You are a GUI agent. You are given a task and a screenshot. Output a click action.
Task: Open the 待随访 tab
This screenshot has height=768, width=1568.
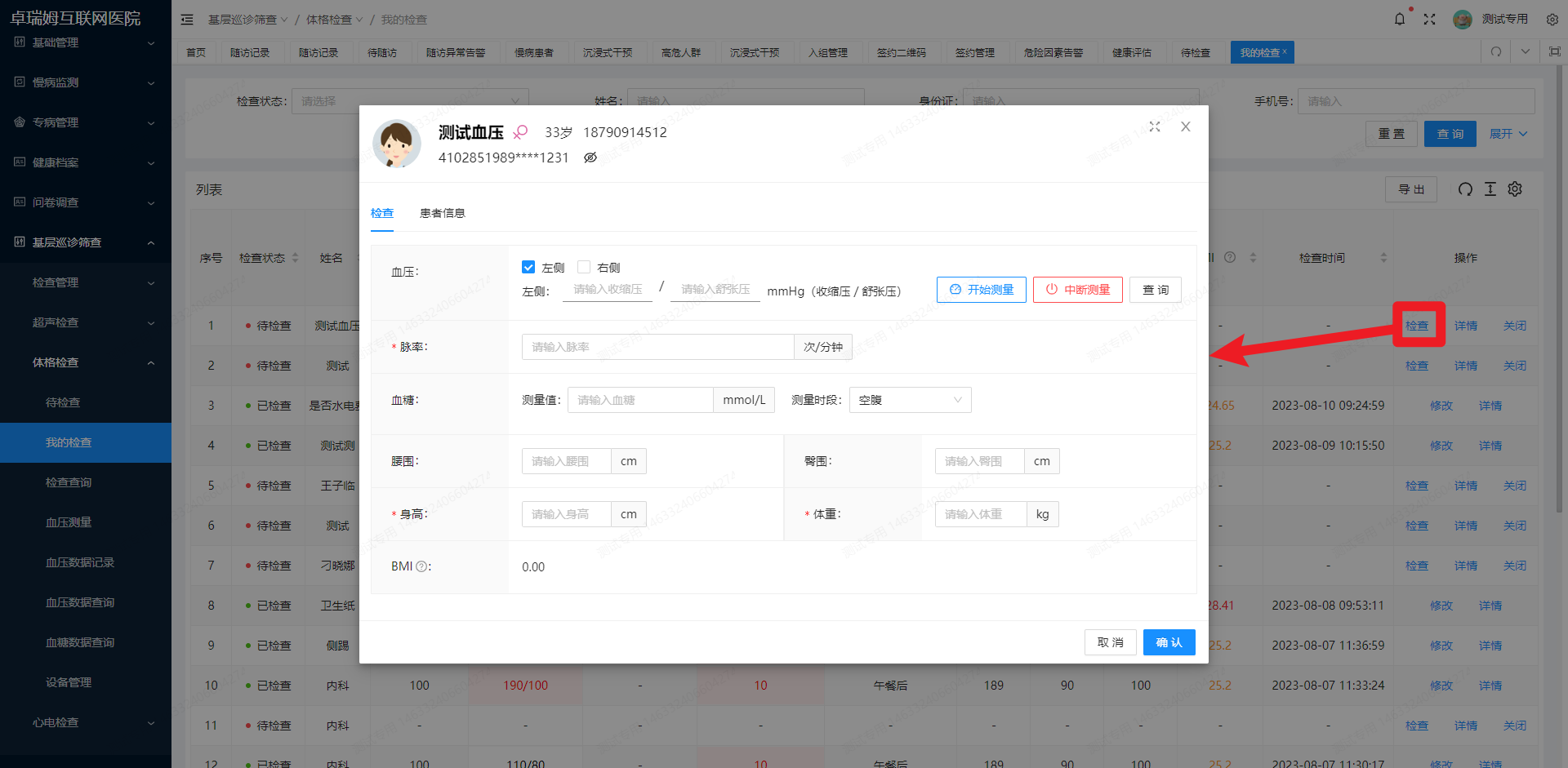[x=382, y=52]
